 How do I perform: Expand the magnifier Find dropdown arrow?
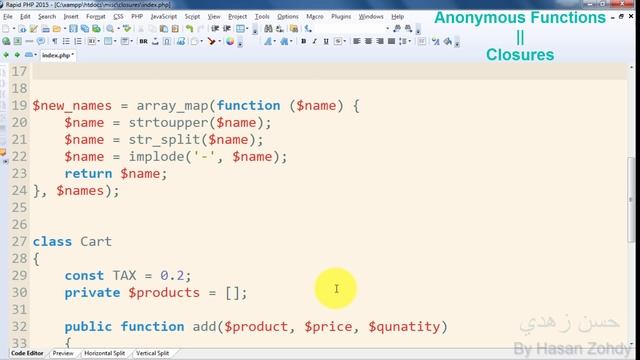tap(118, 29)
